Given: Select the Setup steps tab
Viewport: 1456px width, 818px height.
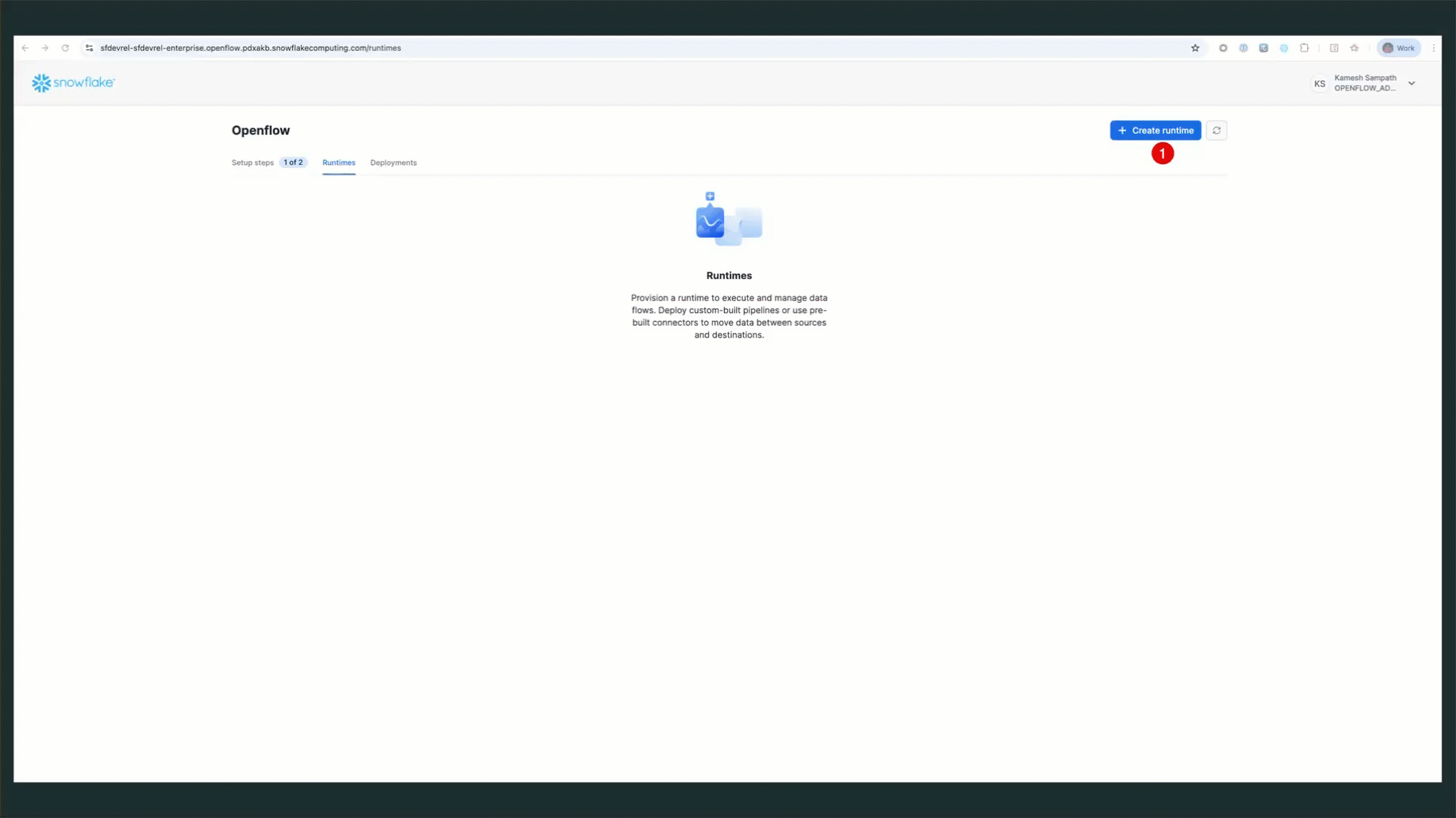Looking at the screenshot, I should 252,162.
